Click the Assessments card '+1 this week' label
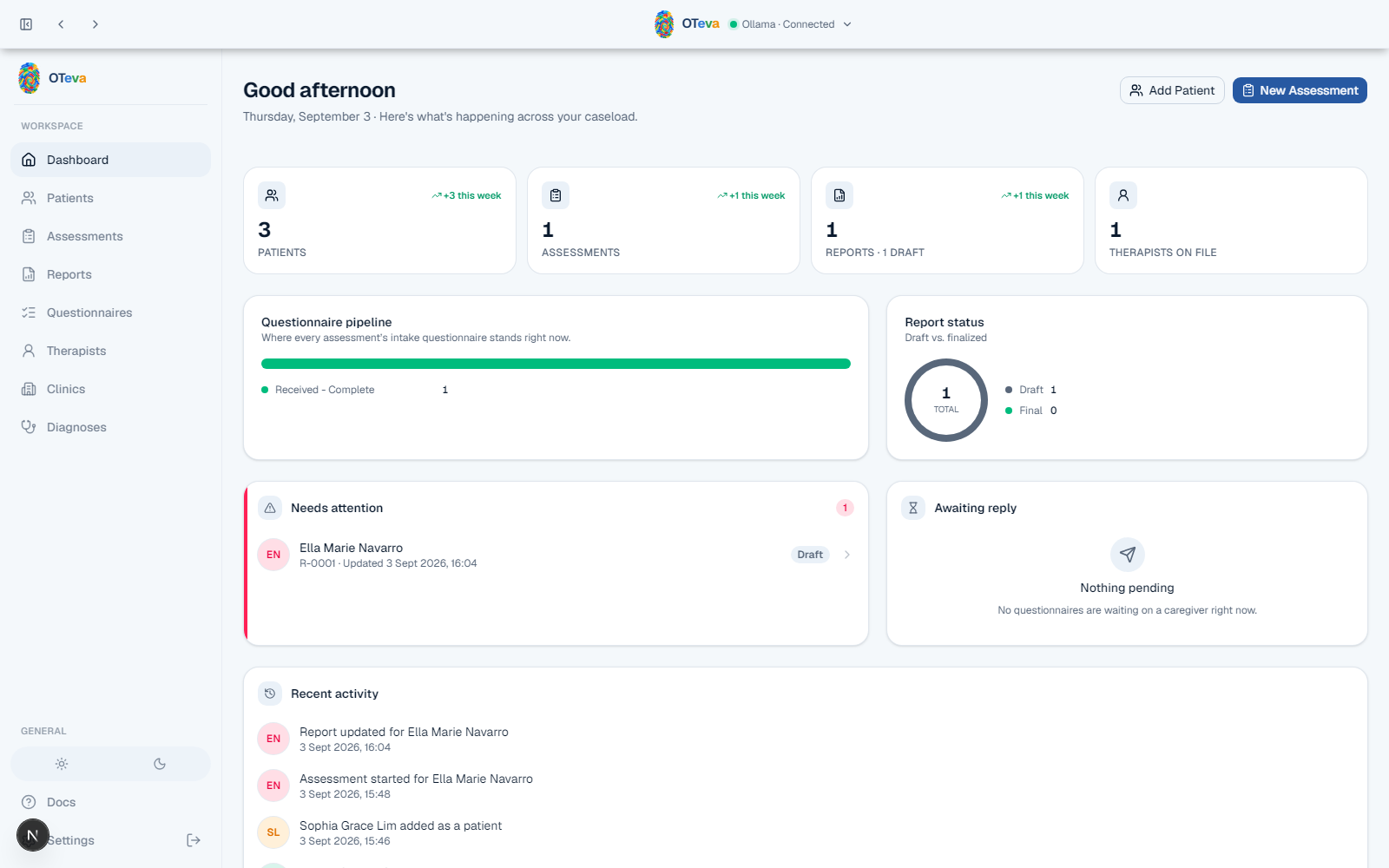Screen dimensions: 1389x868 751,195
